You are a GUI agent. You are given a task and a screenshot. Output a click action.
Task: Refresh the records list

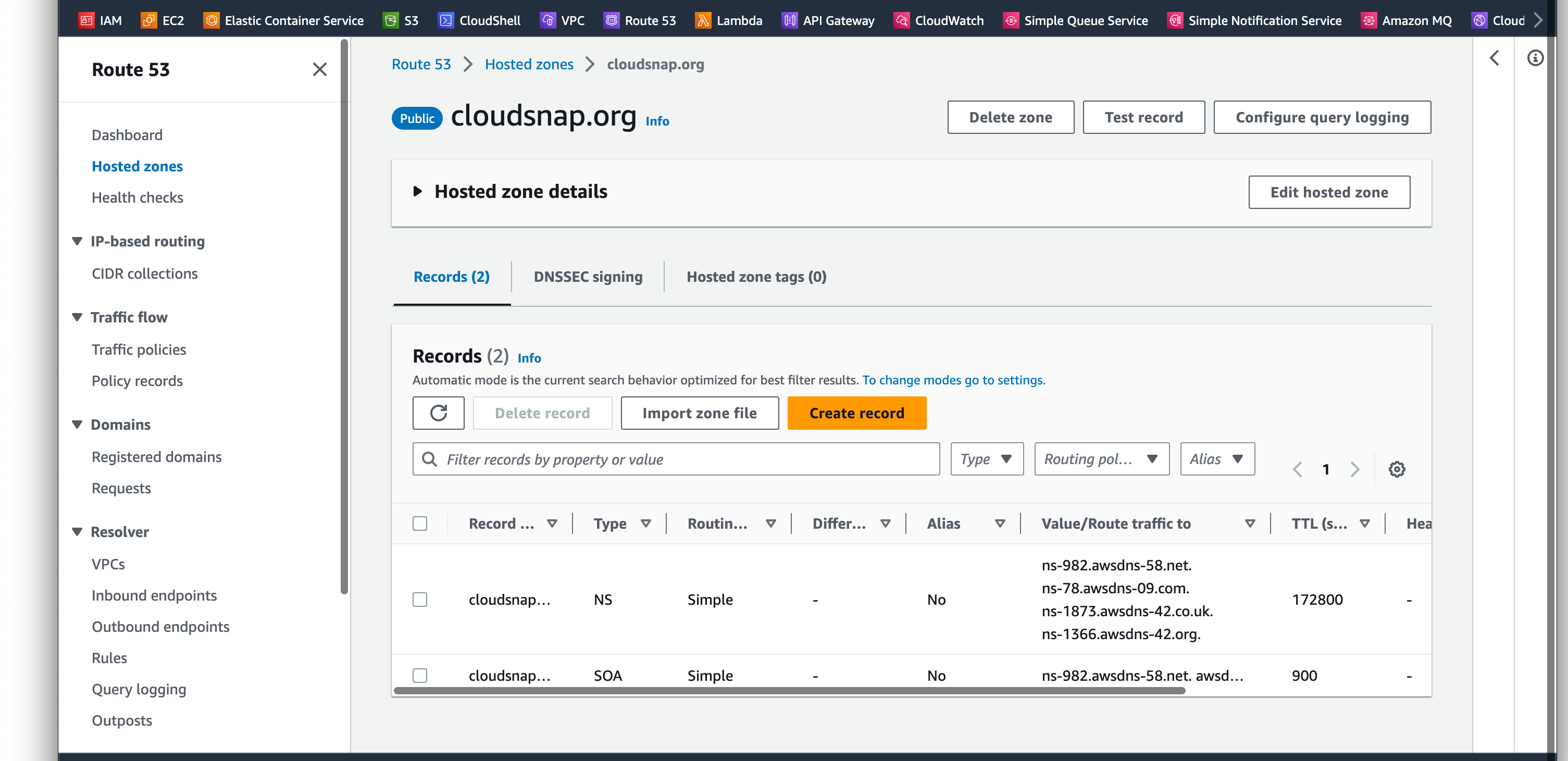pyautogui.click(x=438, y=413)
